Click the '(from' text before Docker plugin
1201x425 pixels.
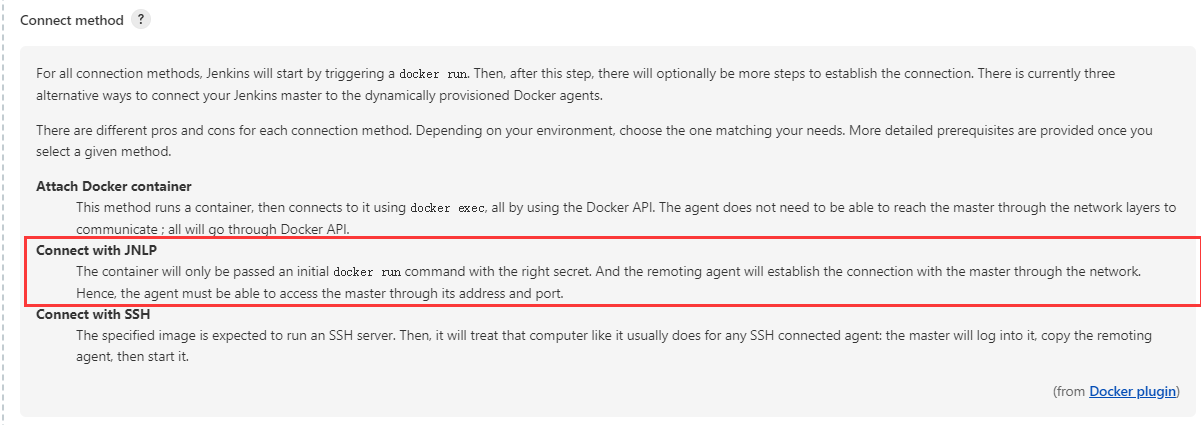[x=1069, y=391]
